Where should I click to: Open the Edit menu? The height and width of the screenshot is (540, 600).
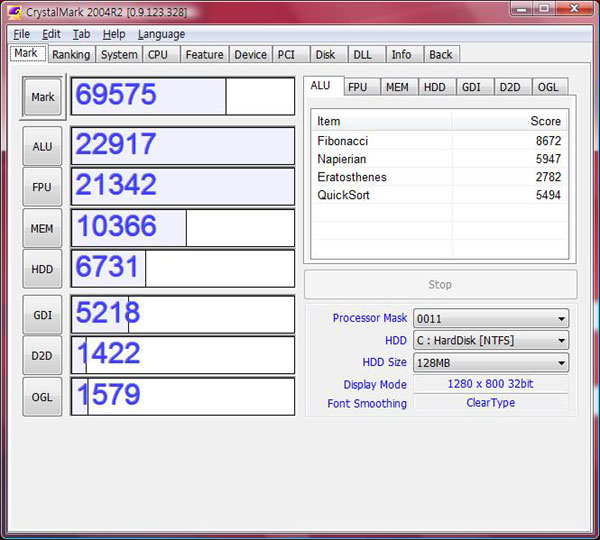(x=51, y=34)
